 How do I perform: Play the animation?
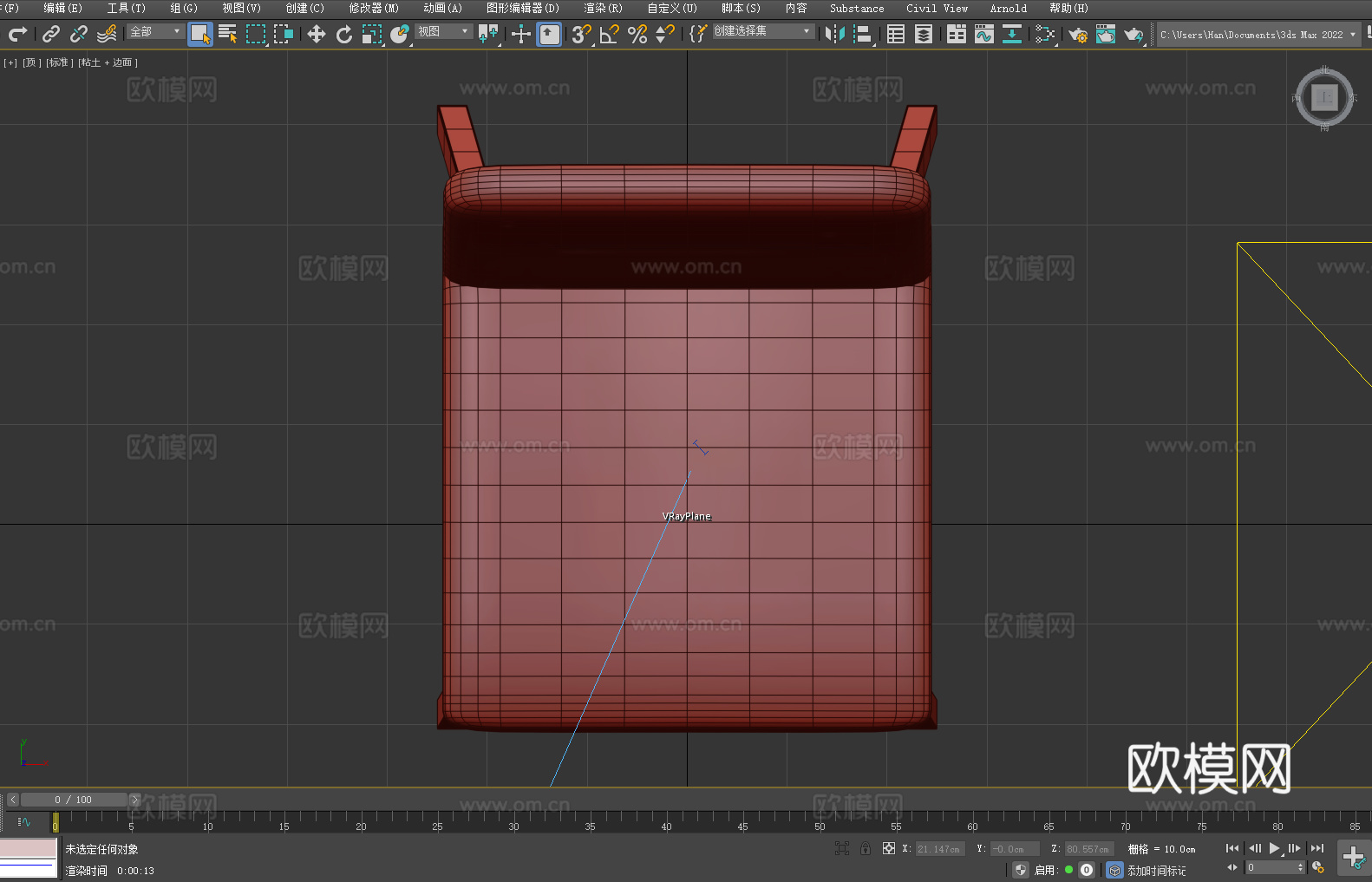click(x=1274, y=848)
